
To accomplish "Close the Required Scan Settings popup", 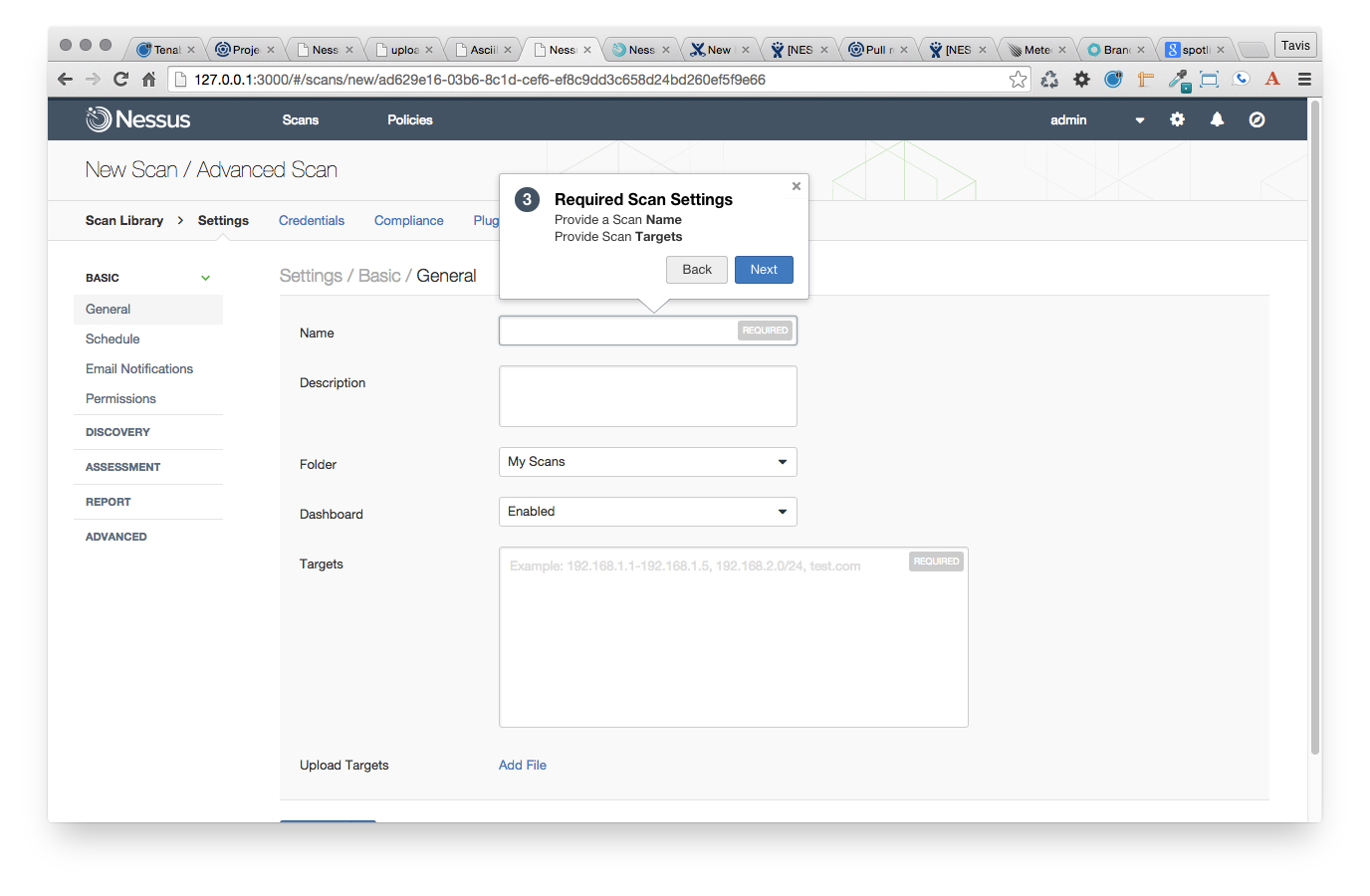I will coord(797,186).
